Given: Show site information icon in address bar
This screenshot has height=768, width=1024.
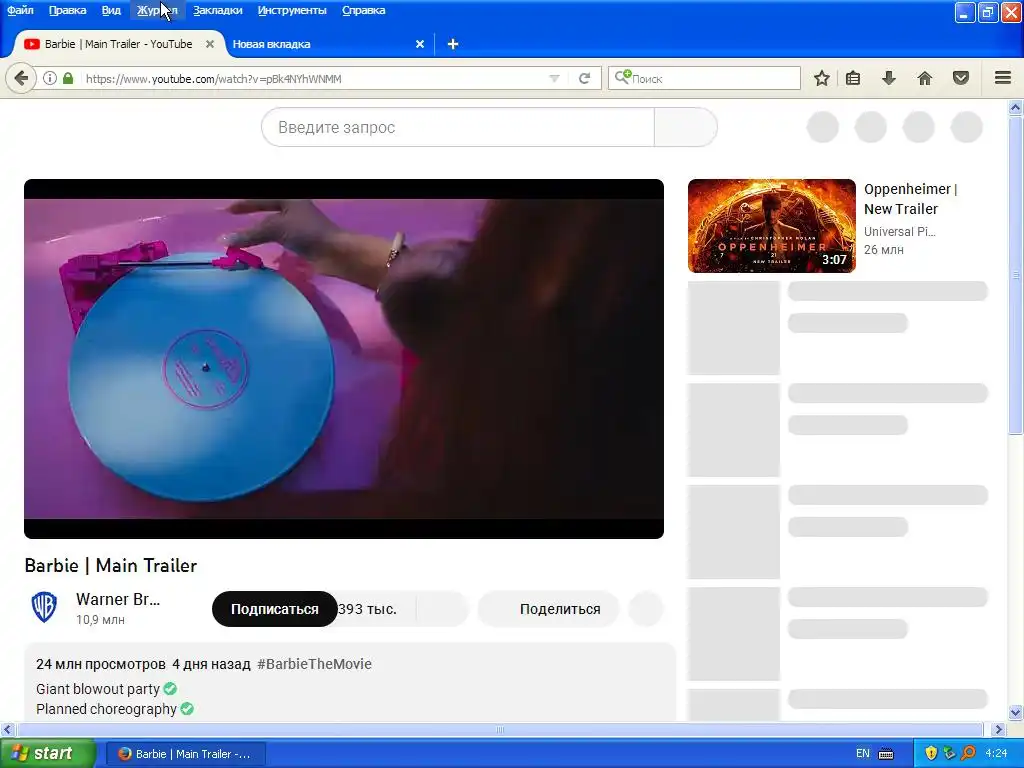Looking at the screenshot, I should 50,78.
